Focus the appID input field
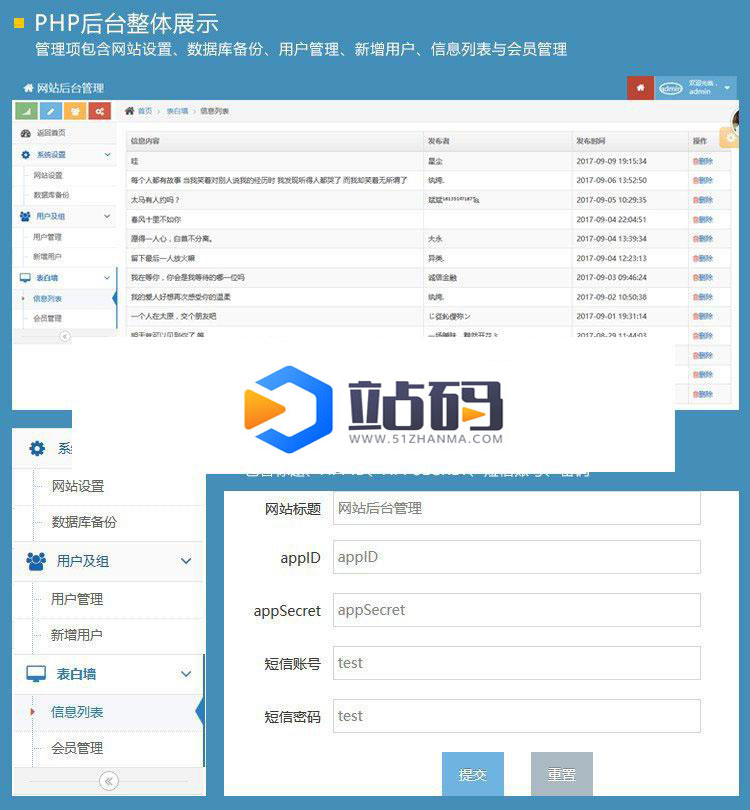The image size is (750, 810). coord(517,557)
